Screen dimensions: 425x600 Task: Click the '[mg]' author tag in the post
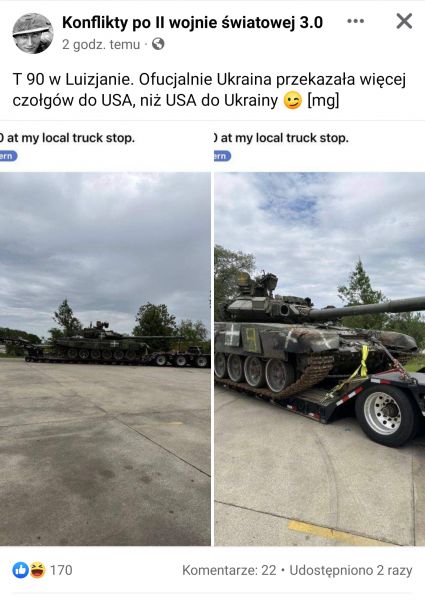point(323,101)
